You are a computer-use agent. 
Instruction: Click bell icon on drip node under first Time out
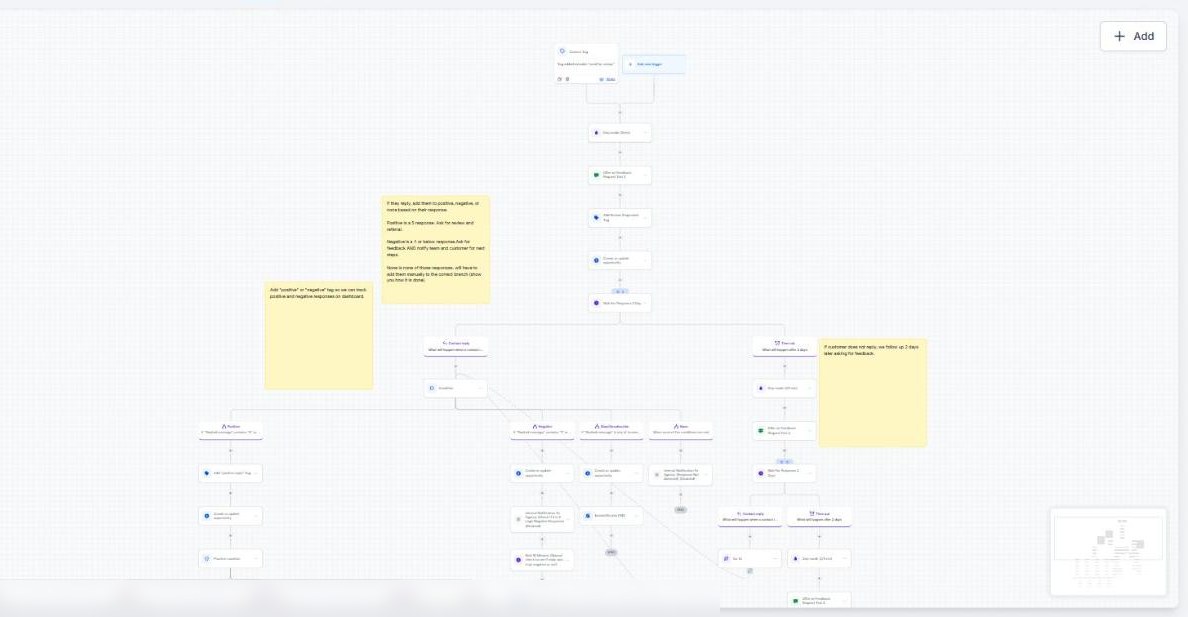pyautogui.click(x=761, y=388)
